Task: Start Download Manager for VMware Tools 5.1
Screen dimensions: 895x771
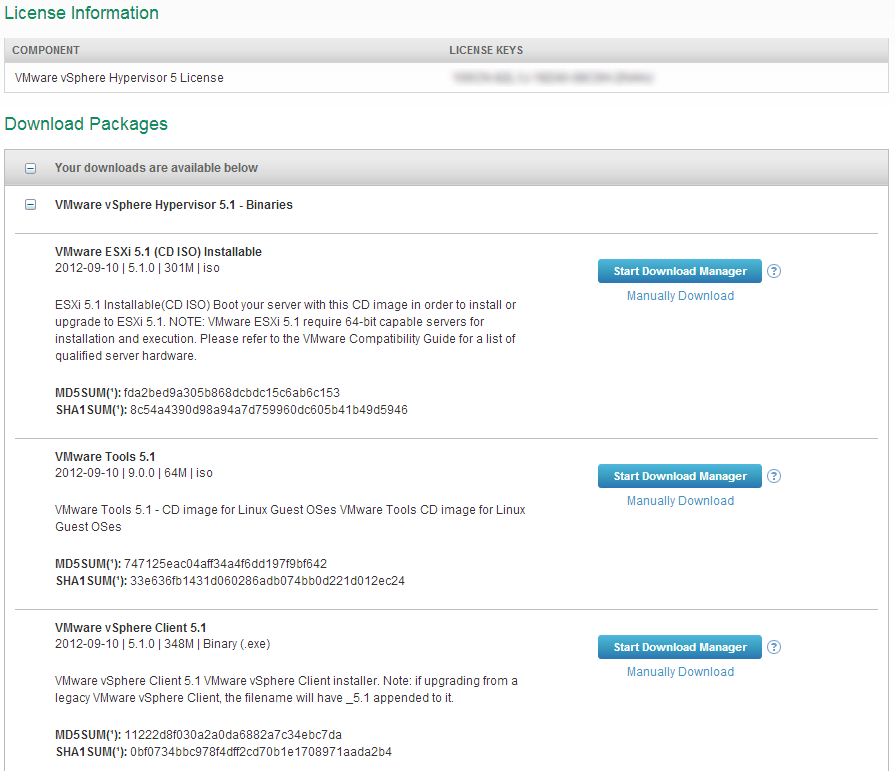Action: (x=679, y=476)
